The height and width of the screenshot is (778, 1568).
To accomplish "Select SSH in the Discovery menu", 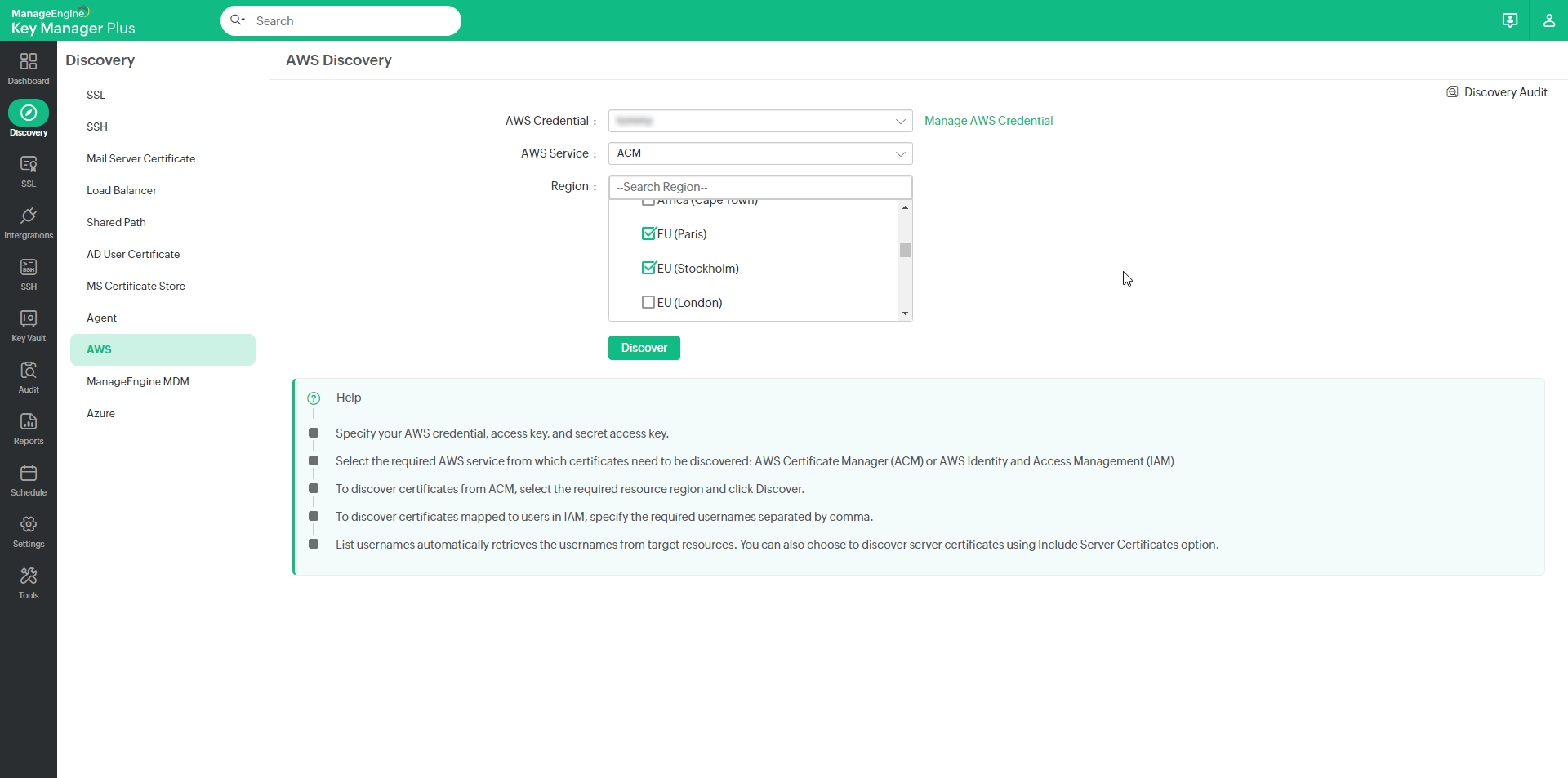I will tap(97, 127).
